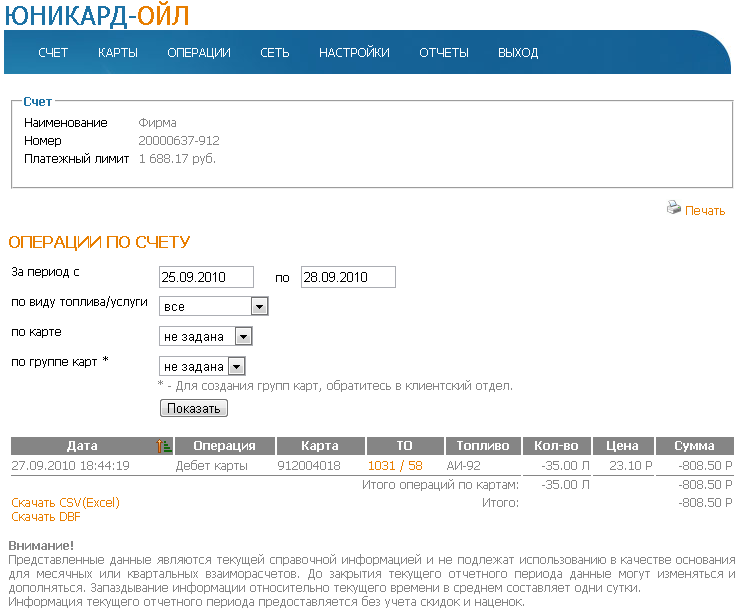Click the Скачать DBF link
The width and height of the screenshot is (743, 615).
coord(44,517)
